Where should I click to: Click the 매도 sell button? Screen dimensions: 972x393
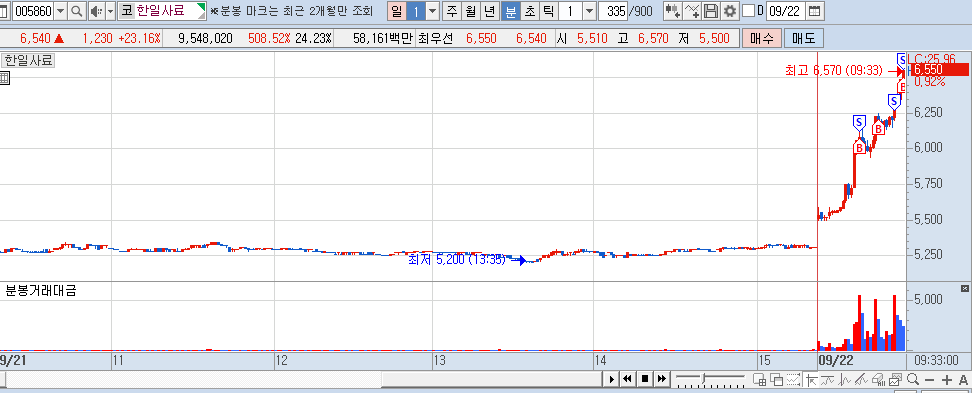point(804,38)
